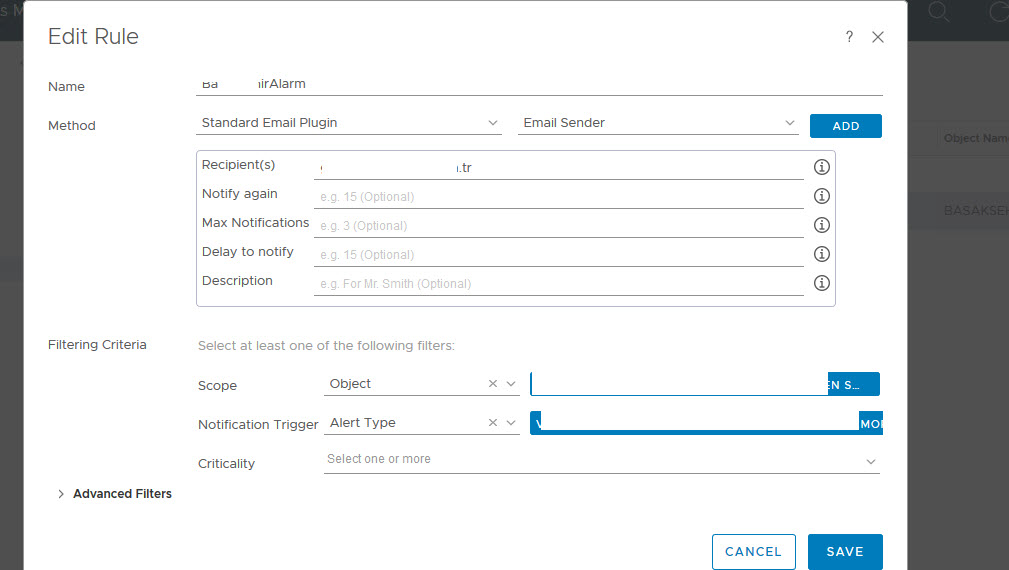Image resolution: width=1009 pixels, height=570 pixels.
Task: Click the SAVE button
Action: point(844,552)
